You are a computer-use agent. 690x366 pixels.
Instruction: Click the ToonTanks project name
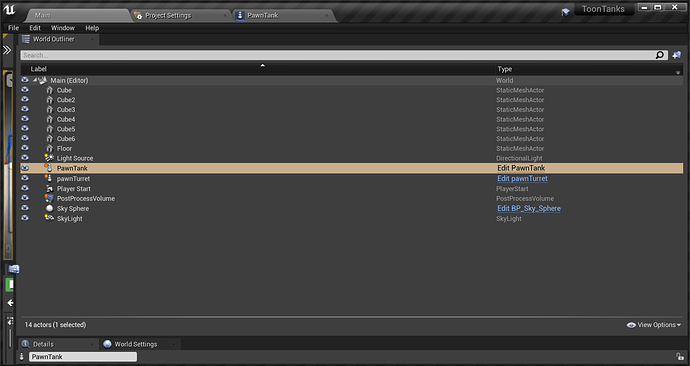click(603, 9)
